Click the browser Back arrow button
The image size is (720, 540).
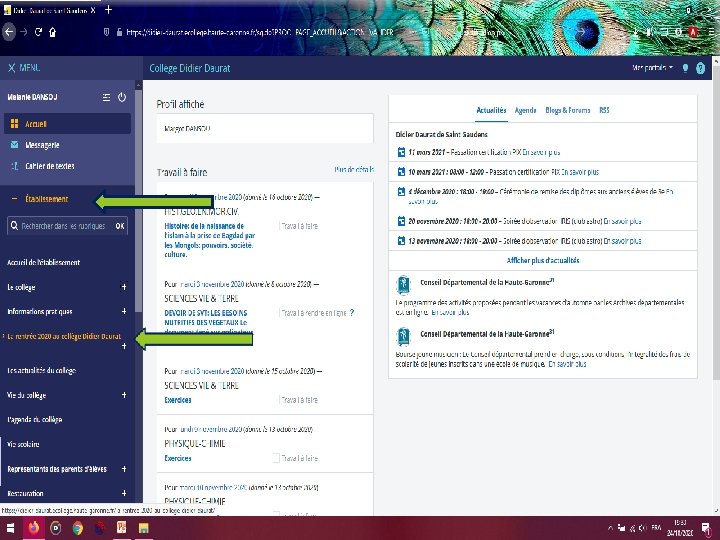point(9,32)
